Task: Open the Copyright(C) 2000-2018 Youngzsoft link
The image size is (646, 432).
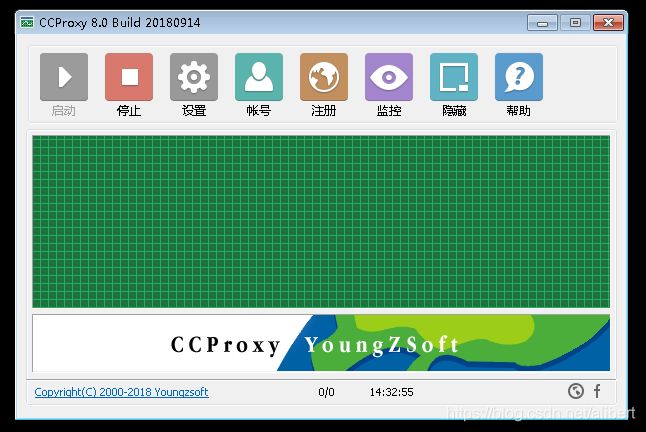Action: [x=121, y=392]
